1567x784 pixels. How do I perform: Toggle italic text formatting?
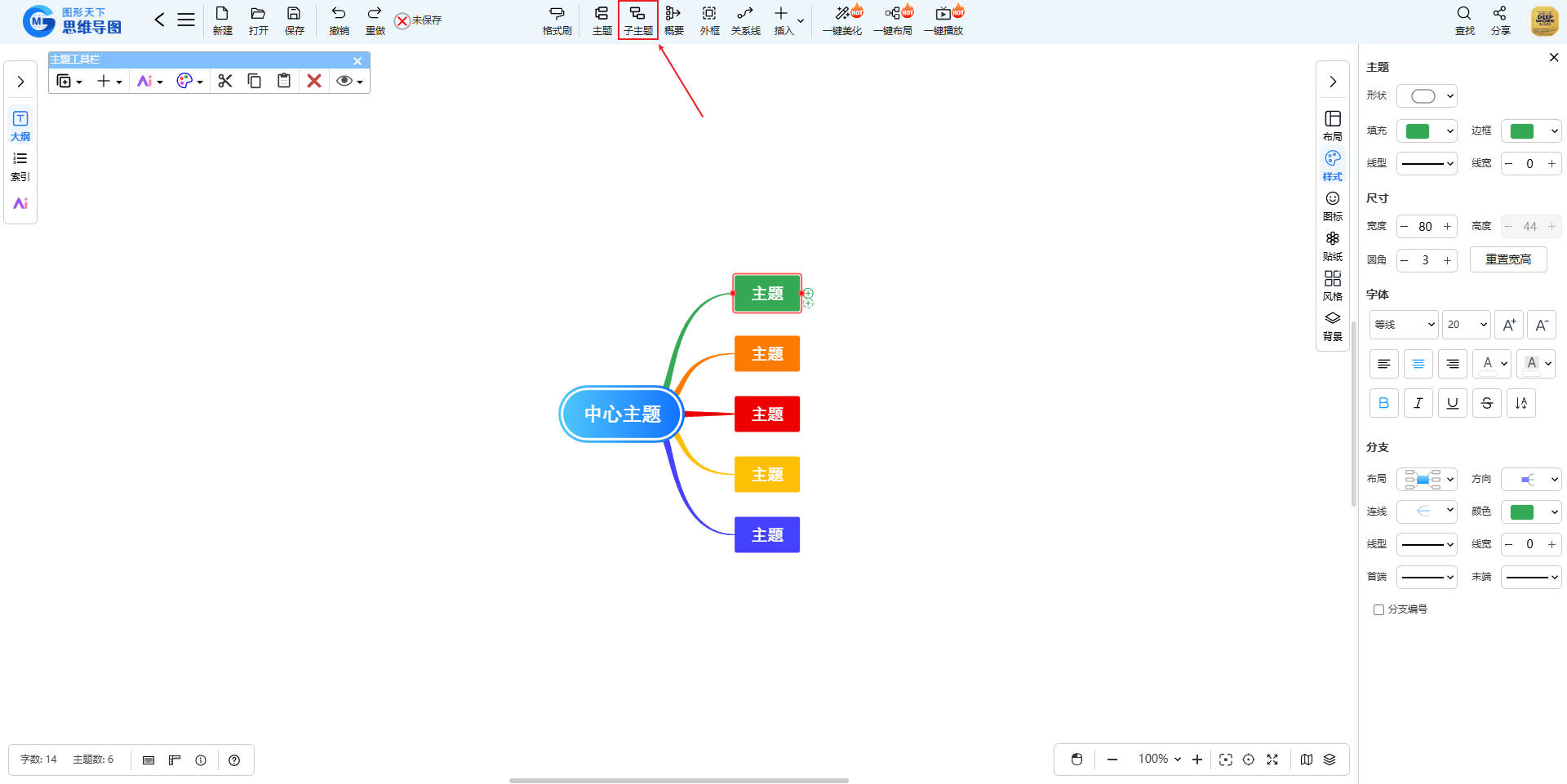[1418, 403]
